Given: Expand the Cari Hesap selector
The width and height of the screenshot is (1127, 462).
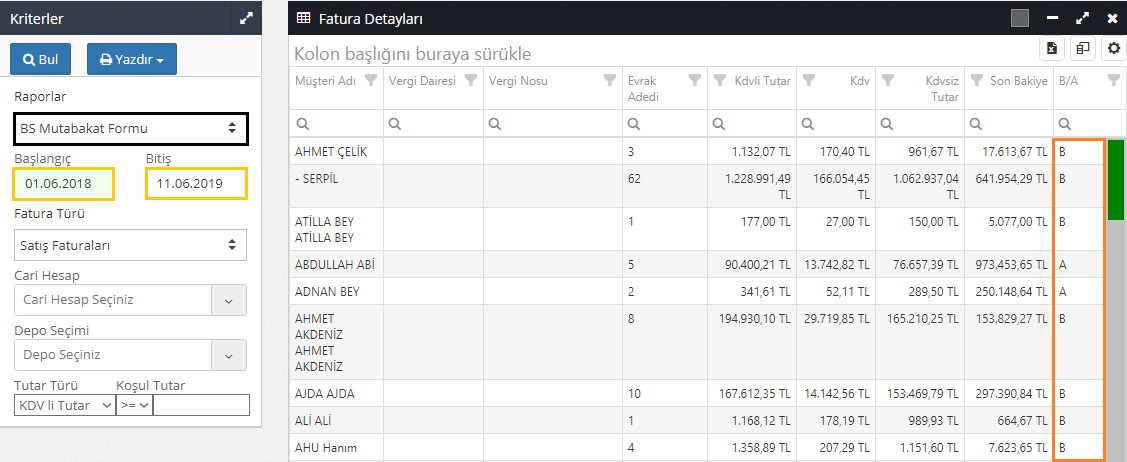Looking at the screenshot, I should (x=229, y=300).
